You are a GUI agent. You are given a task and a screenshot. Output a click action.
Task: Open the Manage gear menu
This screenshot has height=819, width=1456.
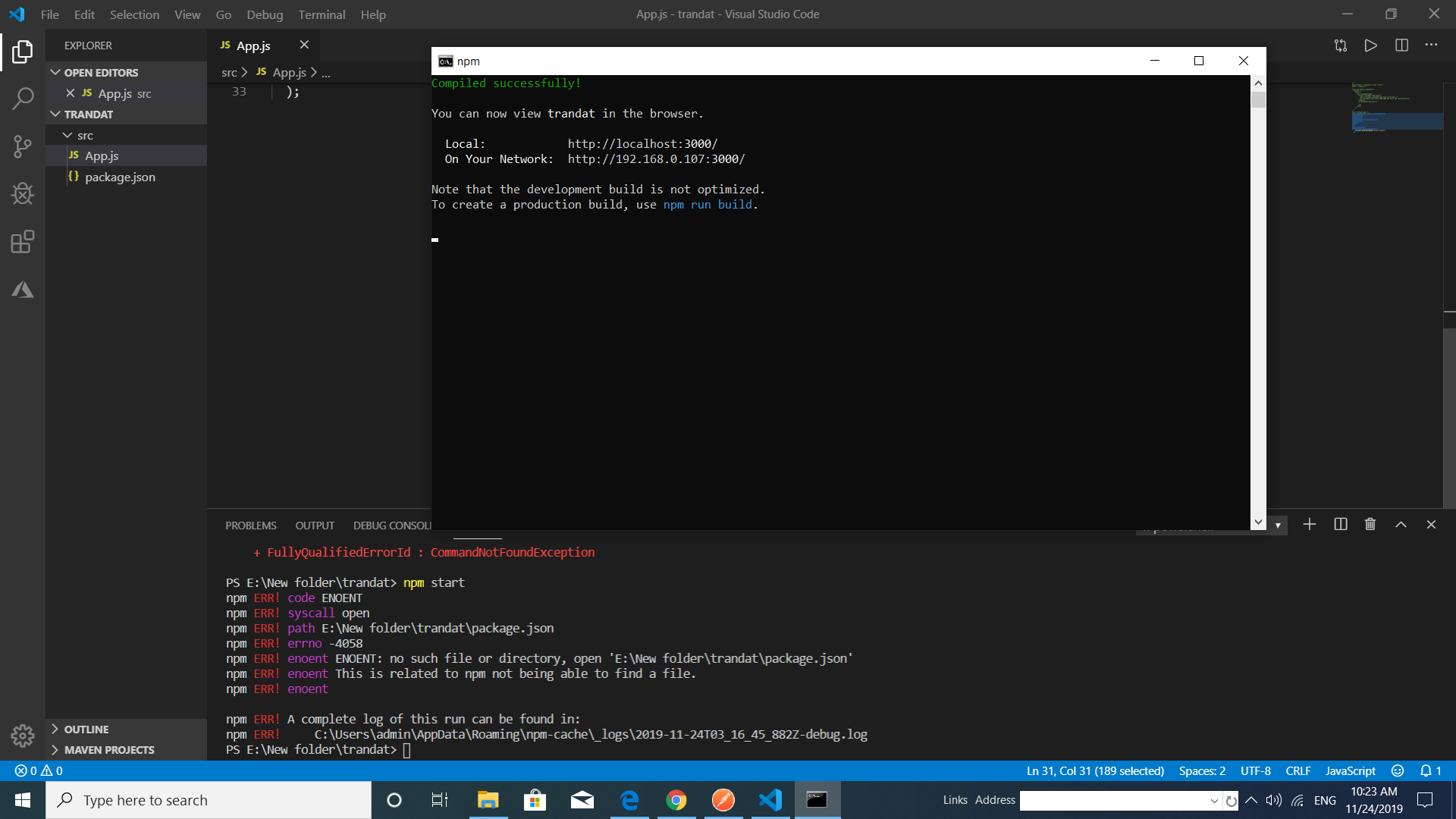pyautogui.click(x=23, y=735)
